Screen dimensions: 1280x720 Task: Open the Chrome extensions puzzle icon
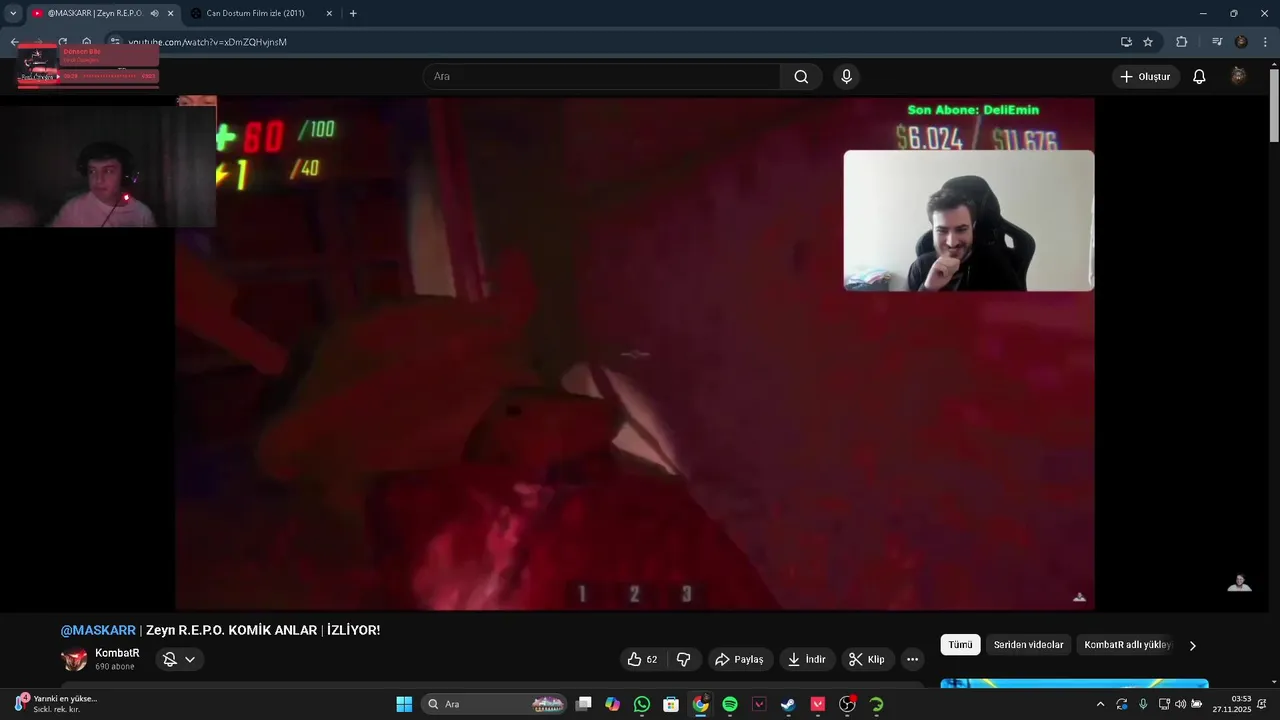(1182, 42)
